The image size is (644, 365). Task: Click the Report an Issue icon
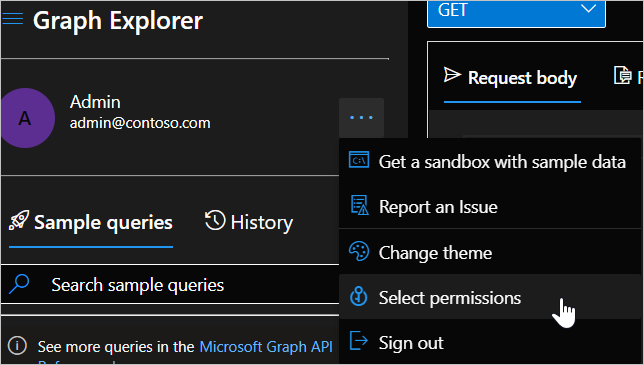359,205
